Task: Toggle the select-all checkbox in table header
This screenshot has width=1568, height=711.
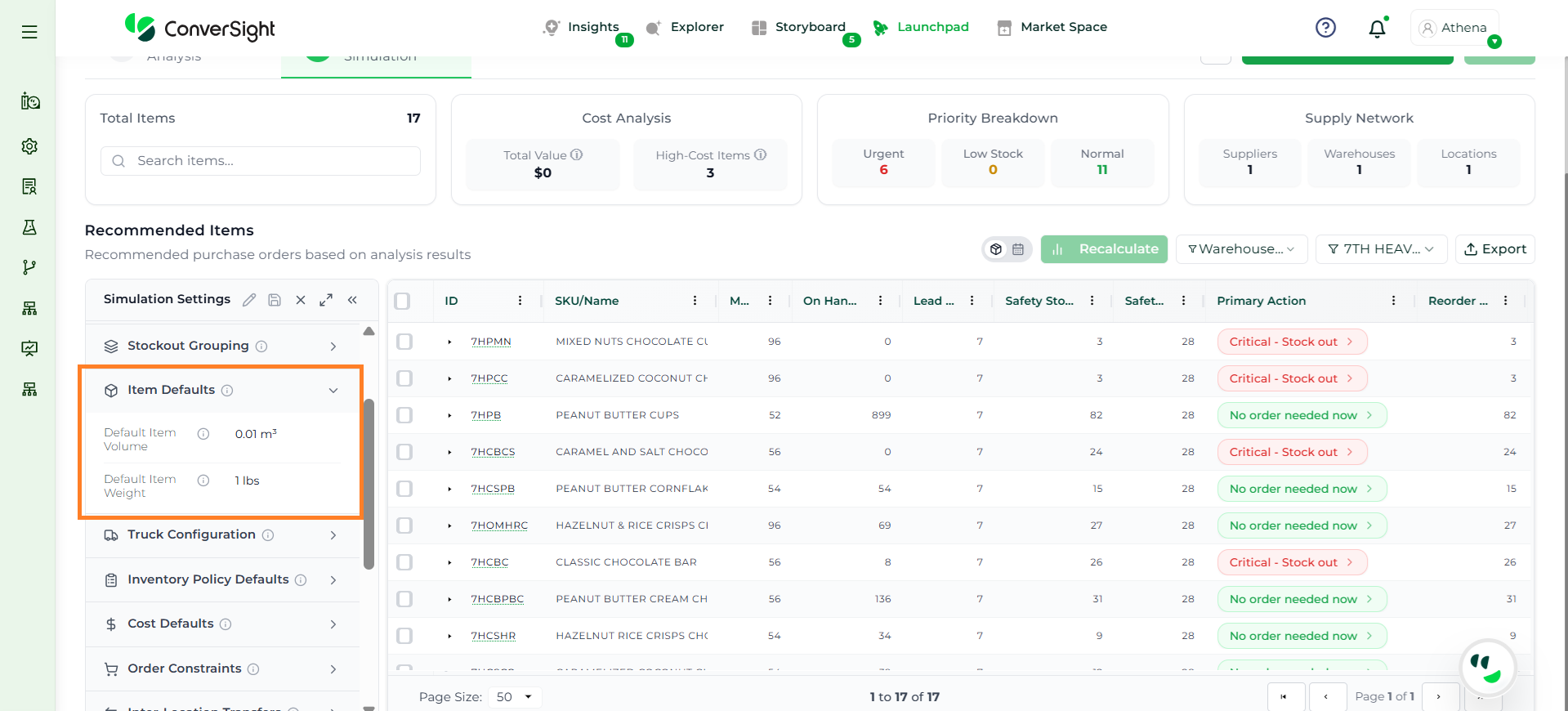Action: coord(402,301)
